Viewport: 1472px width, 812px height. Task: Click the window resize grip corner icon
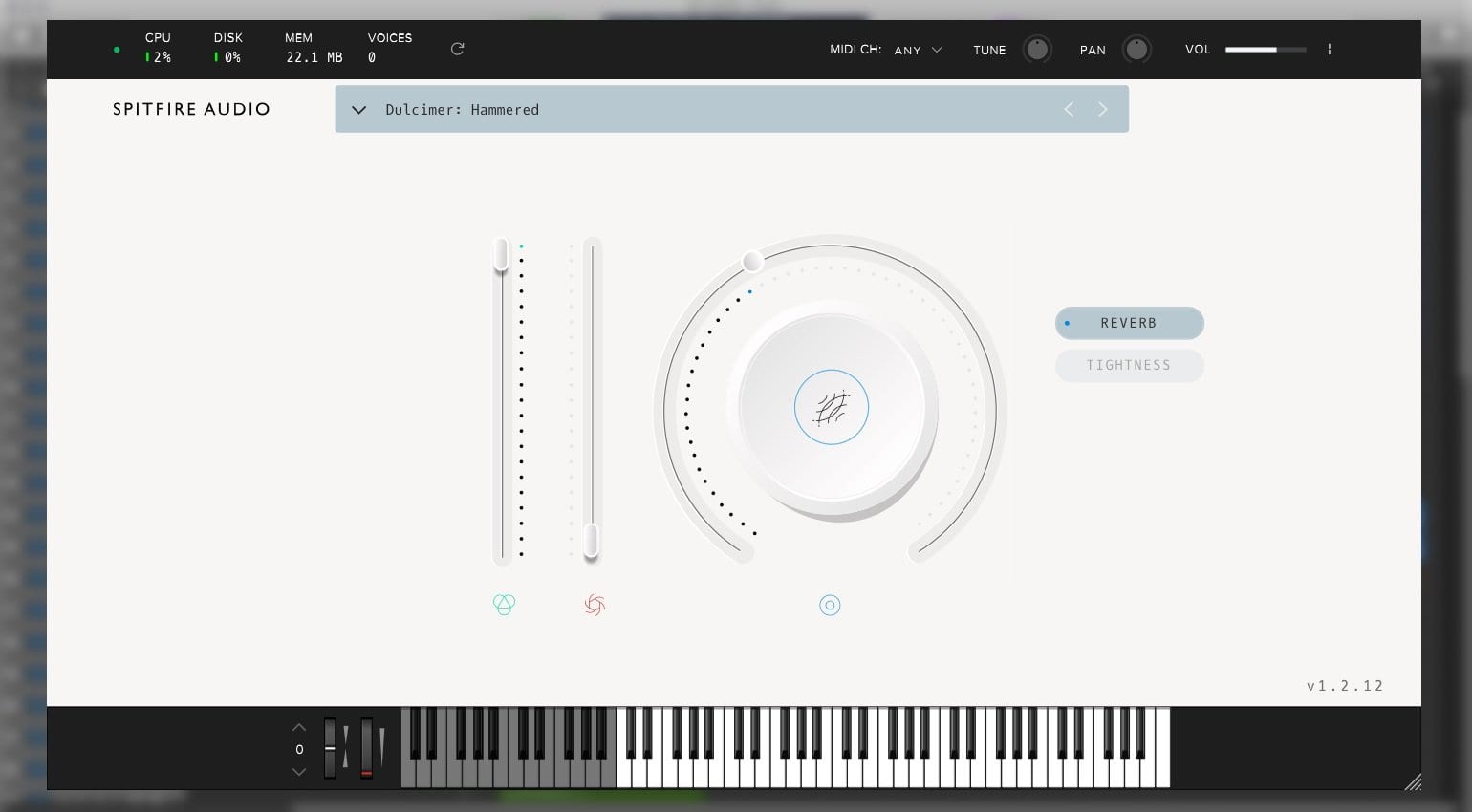click(1413, 781)
